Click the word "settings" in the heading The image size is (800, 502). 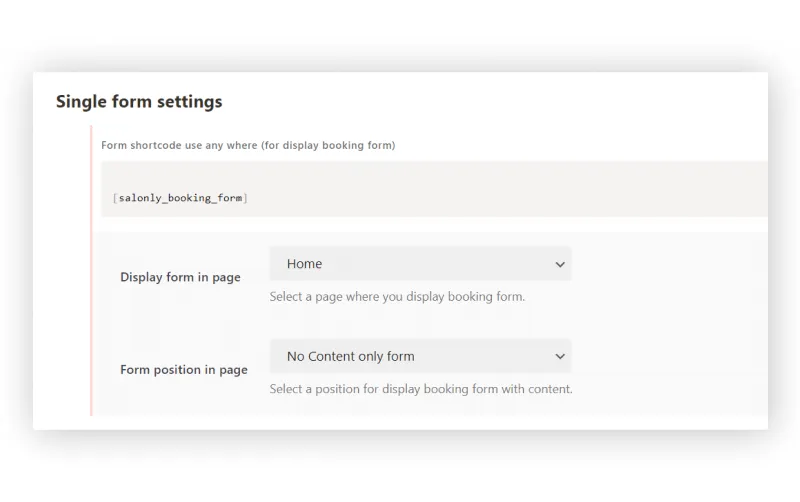[x=189, y=102]
